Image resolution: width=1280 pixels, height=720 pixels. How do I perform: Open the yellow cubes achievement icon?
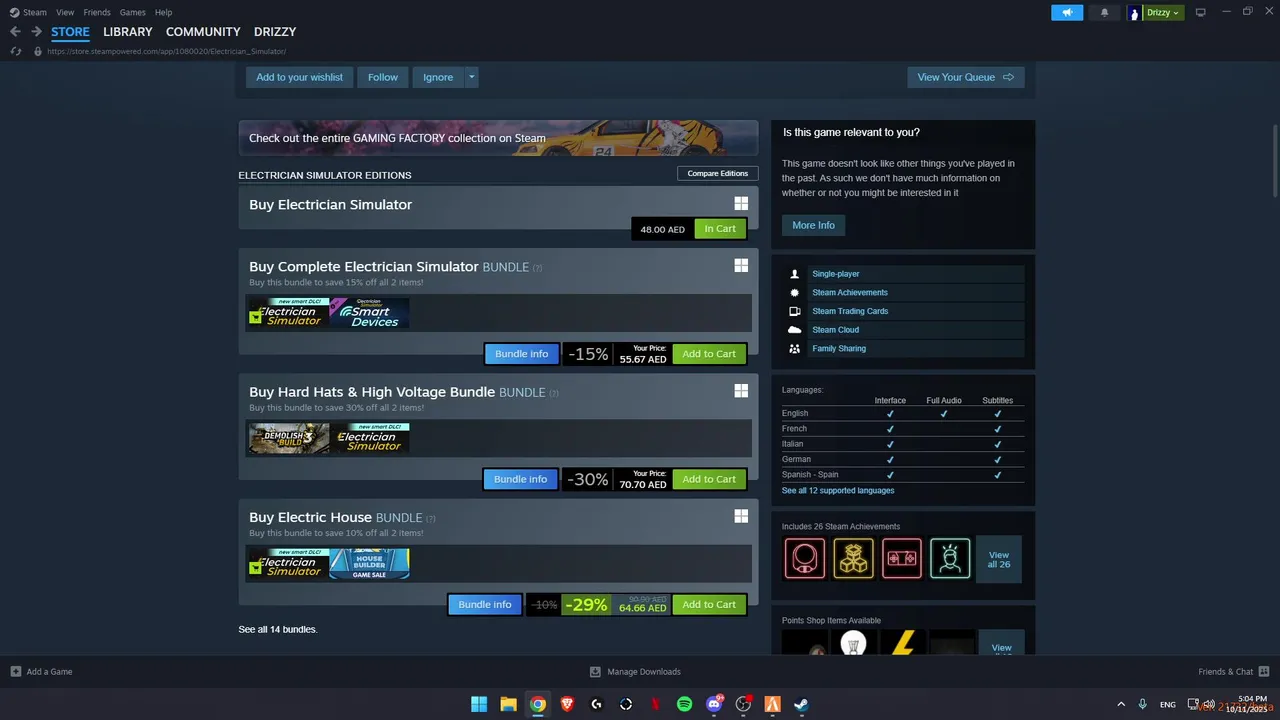(853, 558)
